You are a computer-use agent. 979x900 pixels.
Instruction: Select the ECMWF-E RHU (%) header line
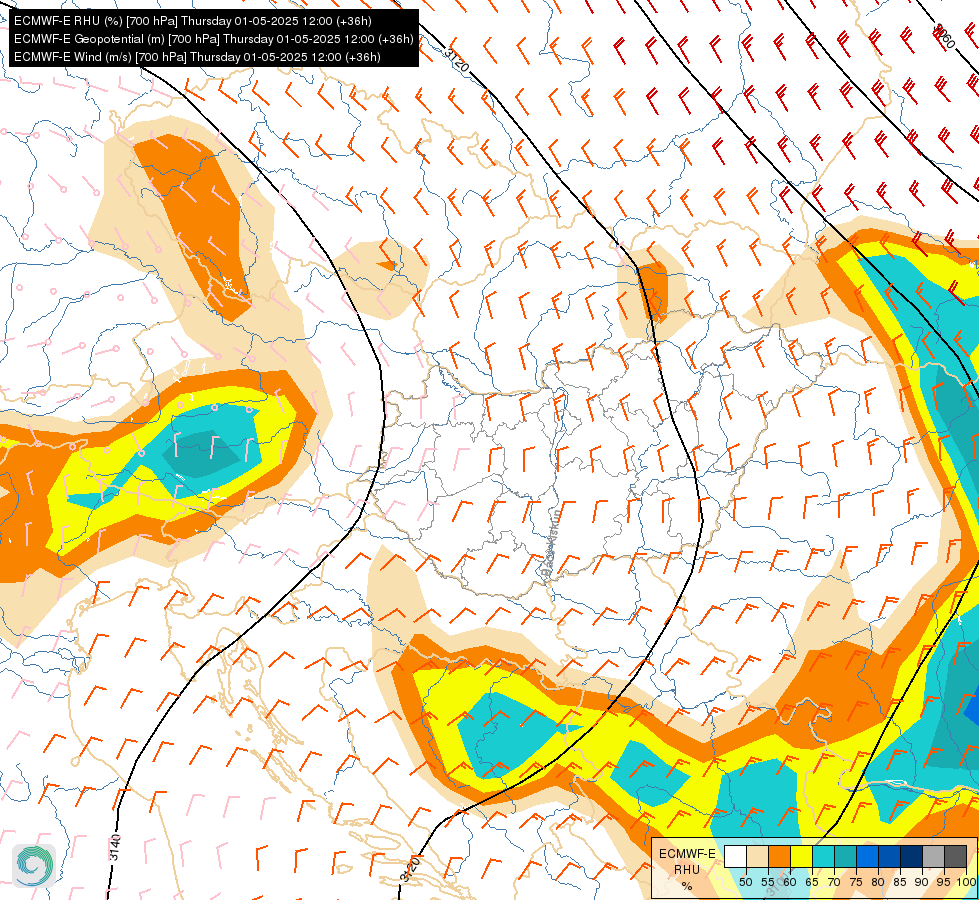193,21
